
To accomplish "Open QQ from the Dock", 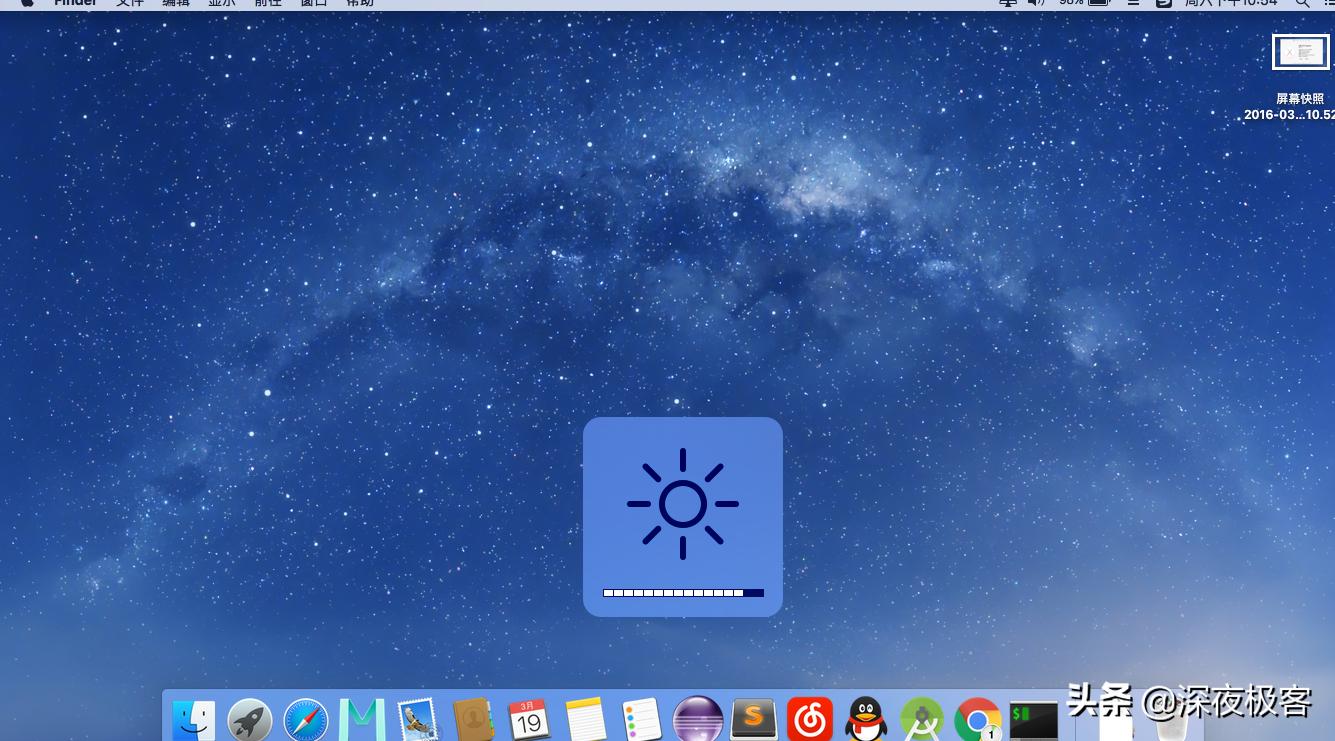I will pyautogui.click(x=866, y=719).
